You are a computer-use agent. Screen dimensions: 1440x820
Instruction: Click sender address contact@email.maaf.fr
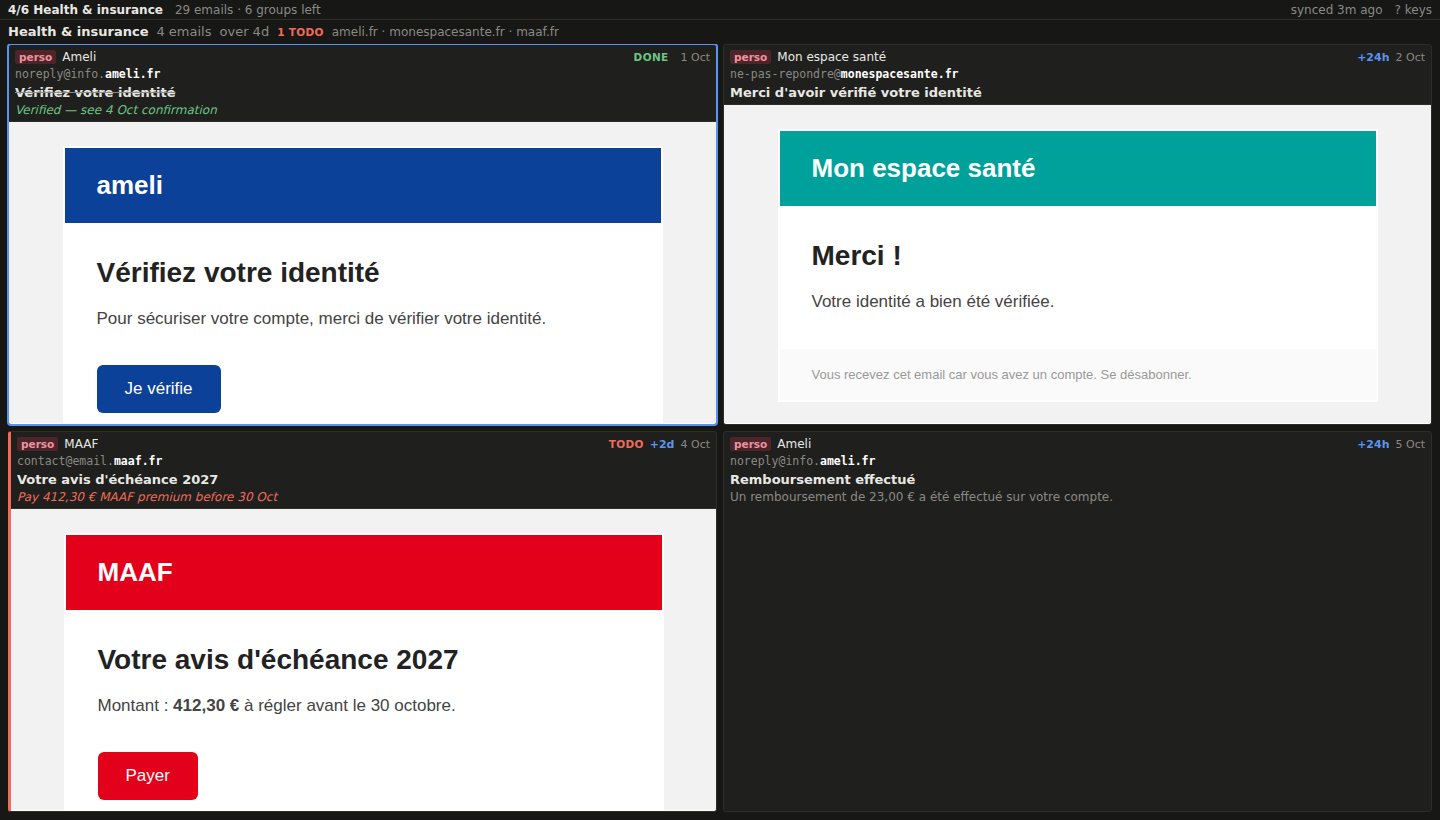coord(91,461)
